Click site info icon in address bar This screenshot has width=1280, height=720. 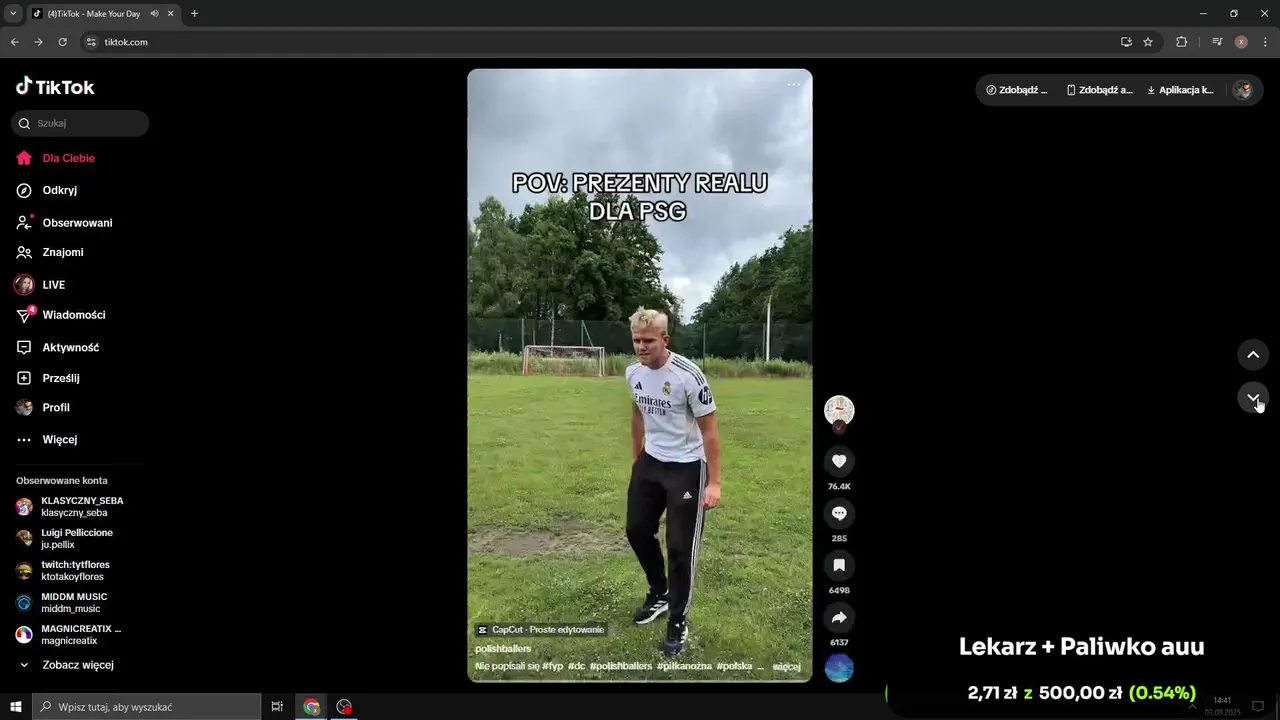click(91, 42)
